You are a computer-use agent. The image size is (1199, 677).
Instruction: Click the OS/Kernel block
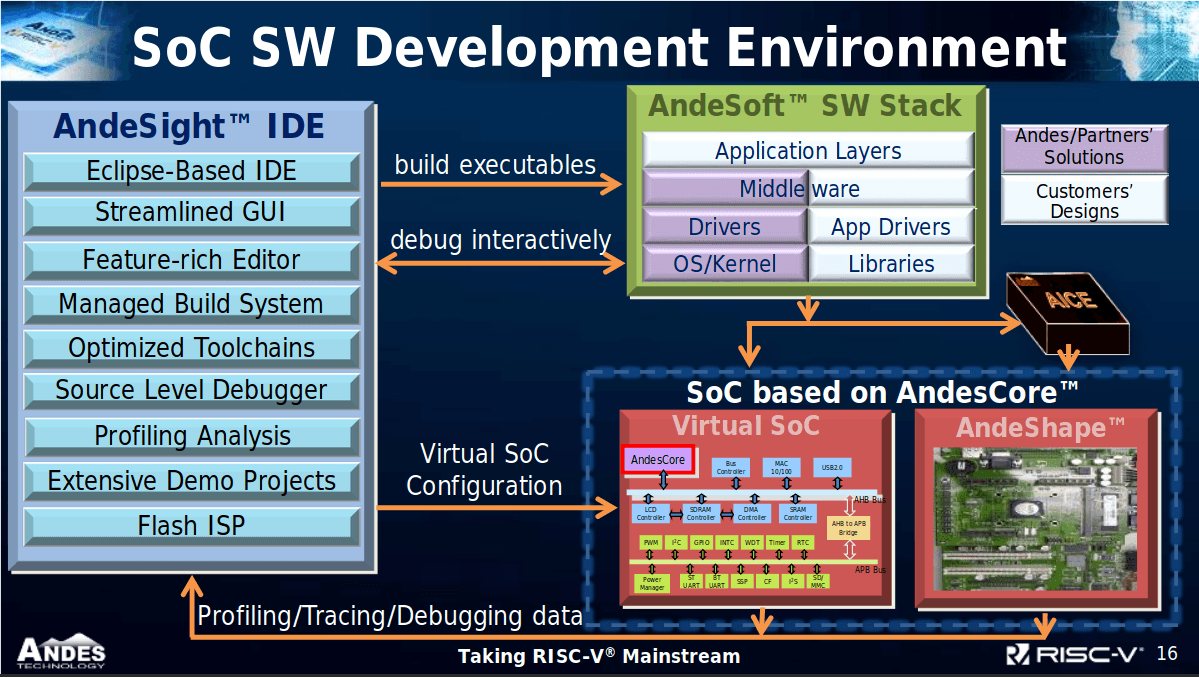[725, 264]
